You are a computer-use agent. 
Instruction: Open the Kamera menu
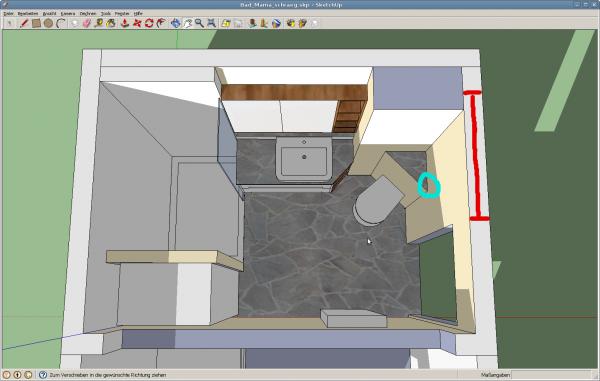click(x=68, y=13)
